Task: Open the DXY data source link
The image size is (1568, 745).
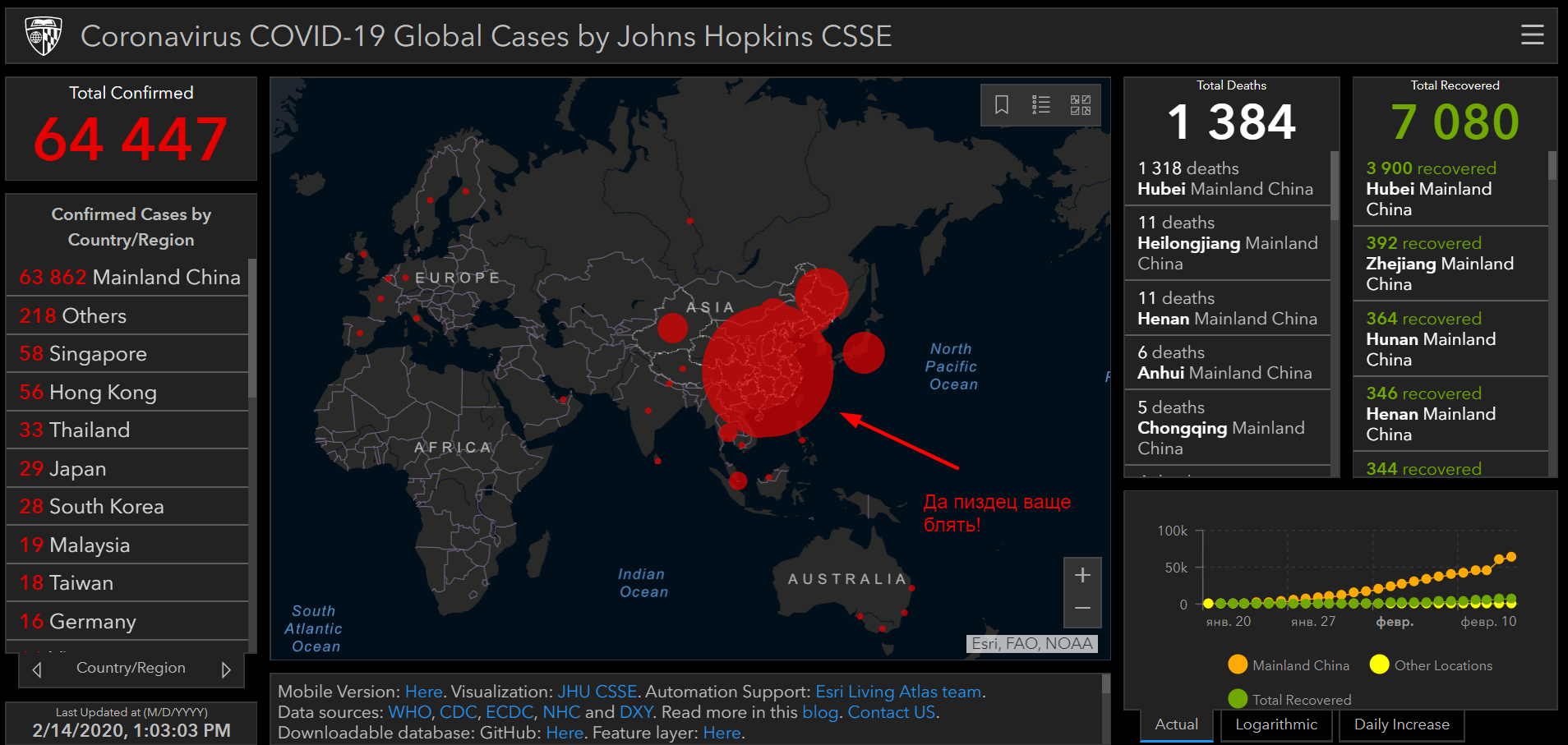Action: (x=636, y=712)
